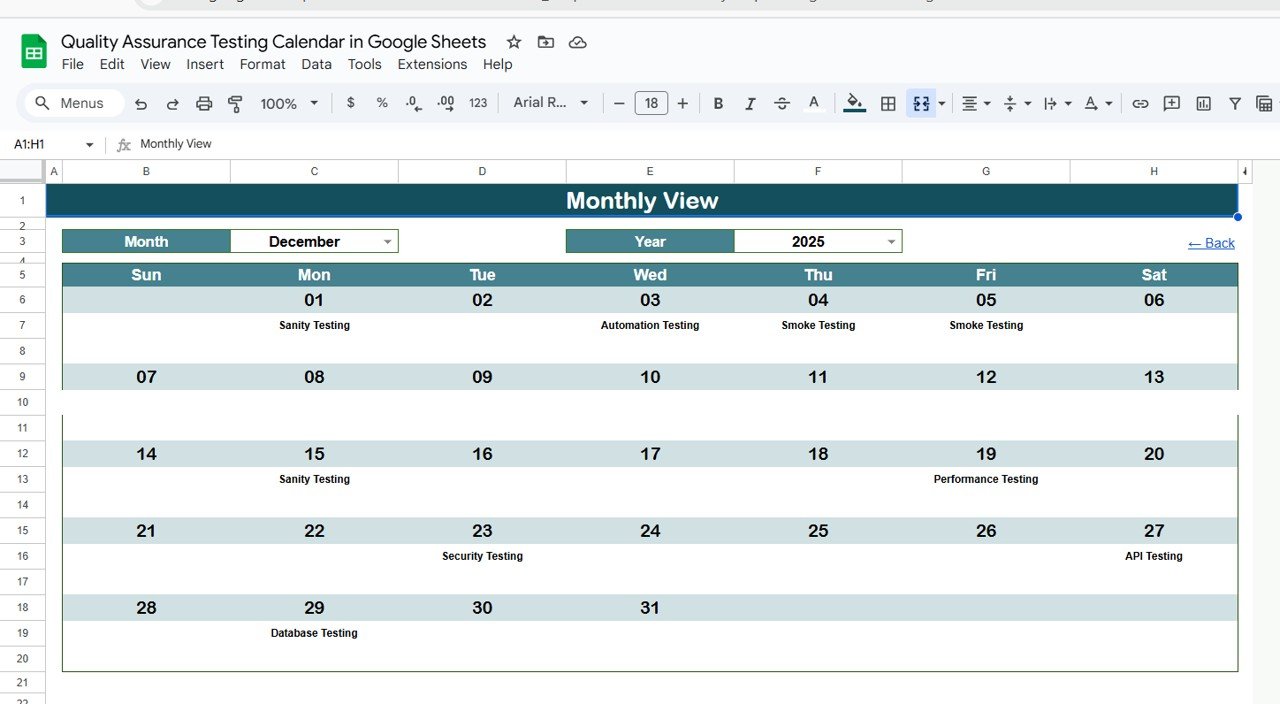Click the Undo arrow icon
Screen dimensions: 1280x704
click(141, 103)
